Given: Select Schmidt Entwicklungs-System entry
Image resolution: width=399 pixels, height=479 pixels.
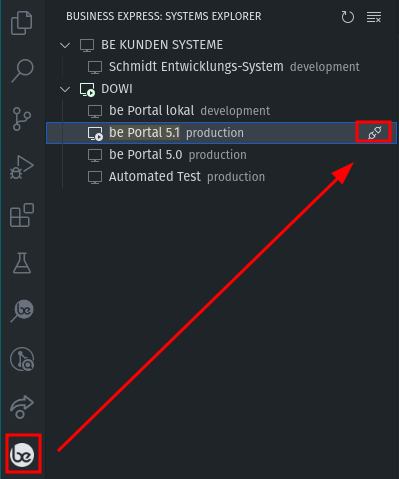Looking at the screenshot, I should tap(221, 67).
